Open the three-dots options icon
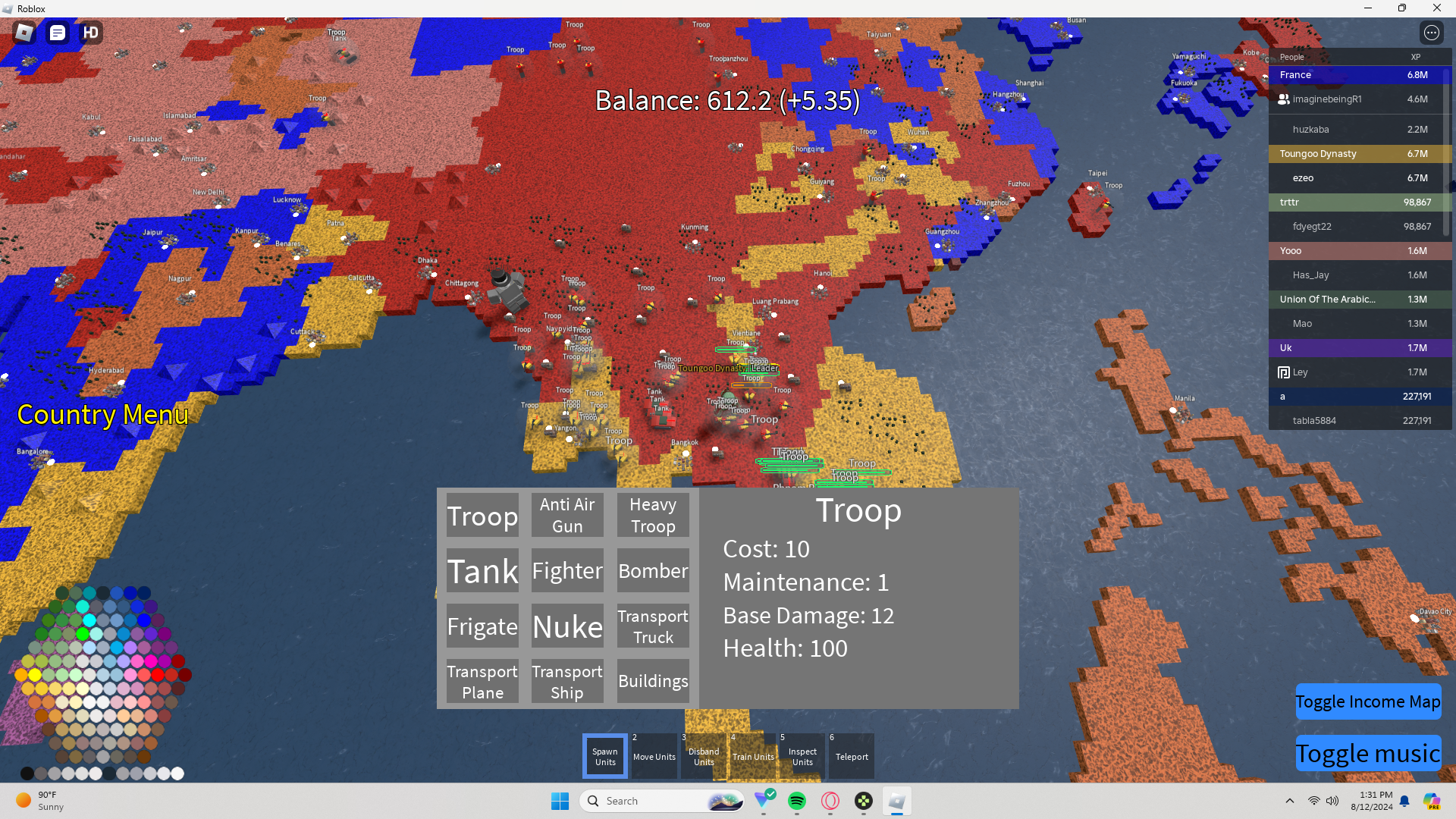 [x=1431, y=33]
